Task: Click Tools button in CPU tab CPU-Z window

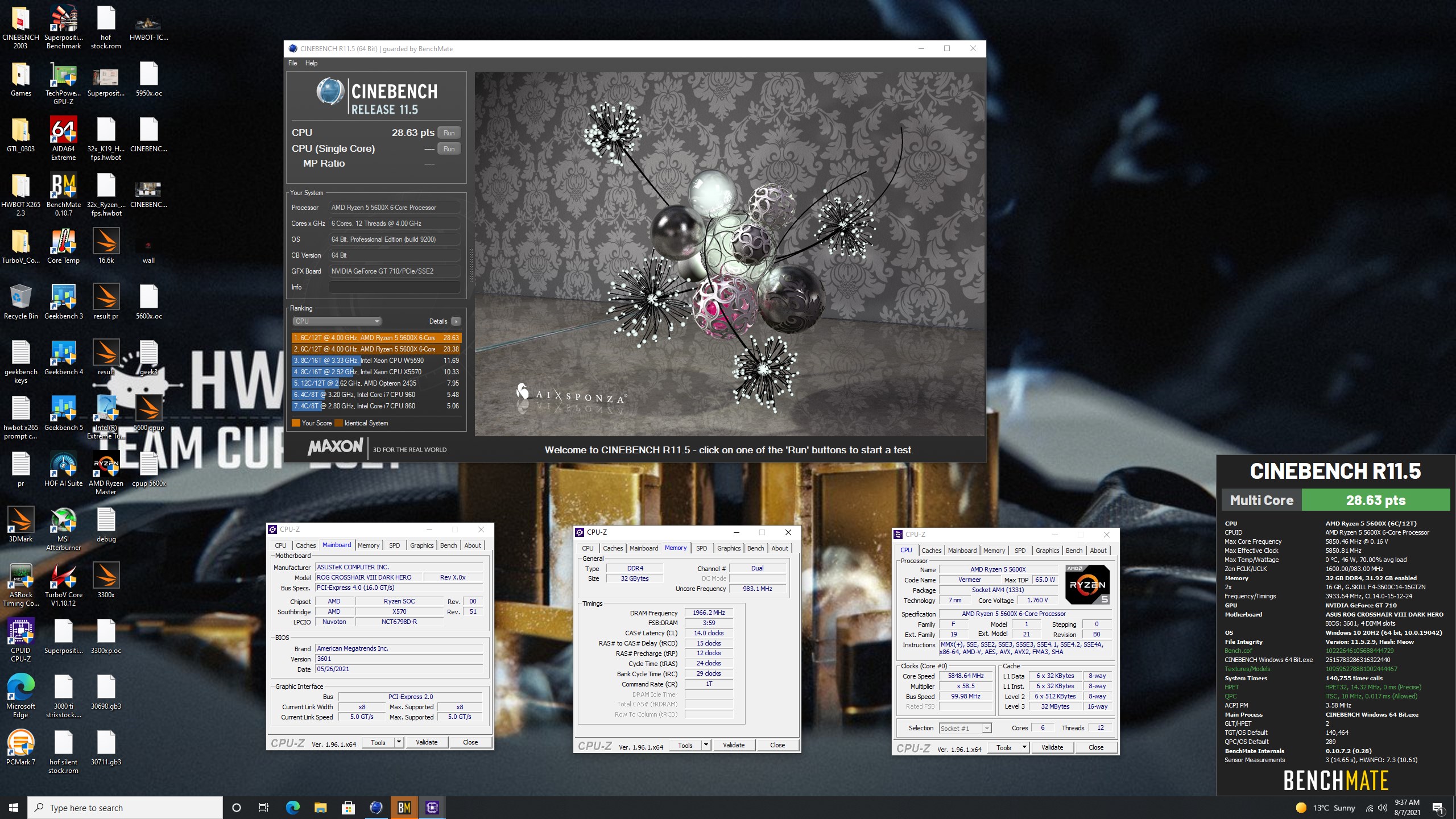Action: pyautogui.click(x=1004, y=747)
